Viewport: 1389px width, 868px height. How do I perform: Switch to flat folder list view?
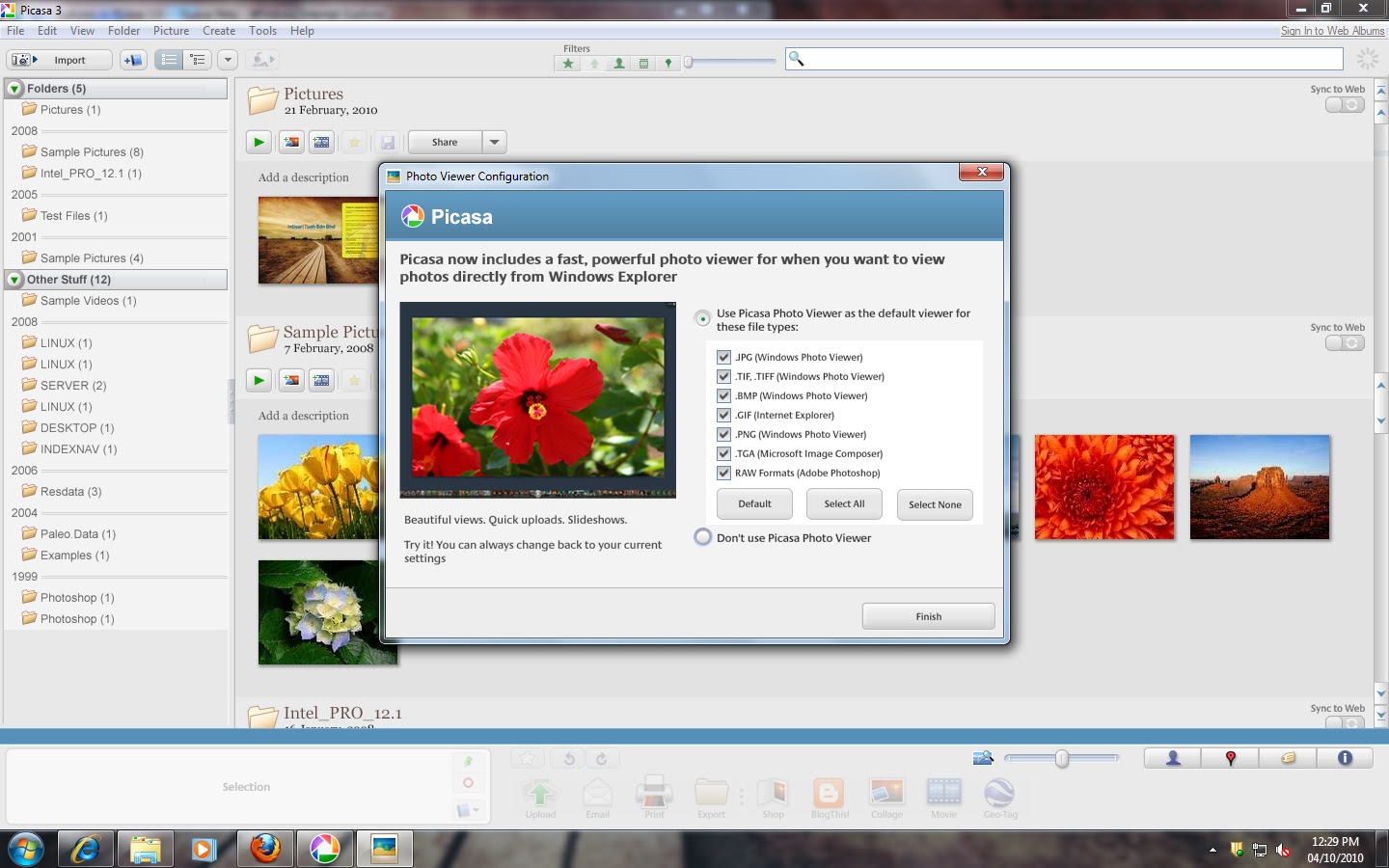[169, 60]
